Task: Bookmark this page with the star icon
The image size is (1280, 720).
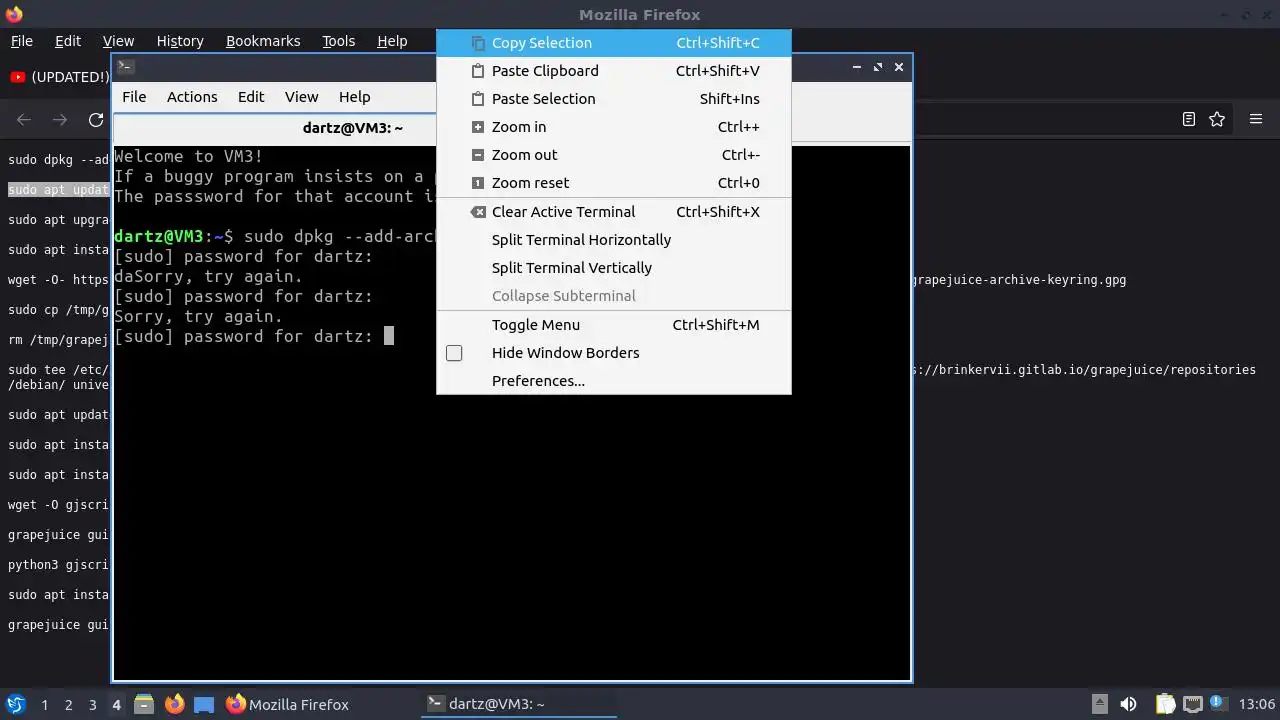Action: point(1217,119)
